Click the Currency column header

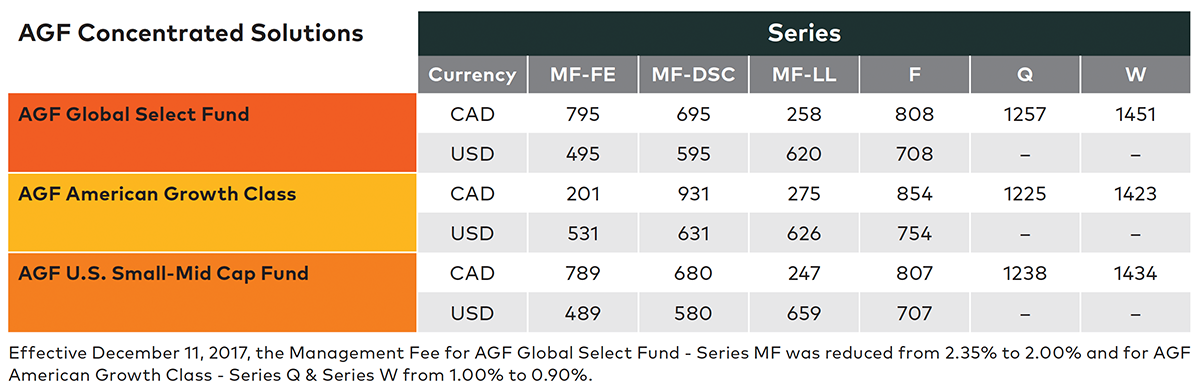(x=472, y=74)
